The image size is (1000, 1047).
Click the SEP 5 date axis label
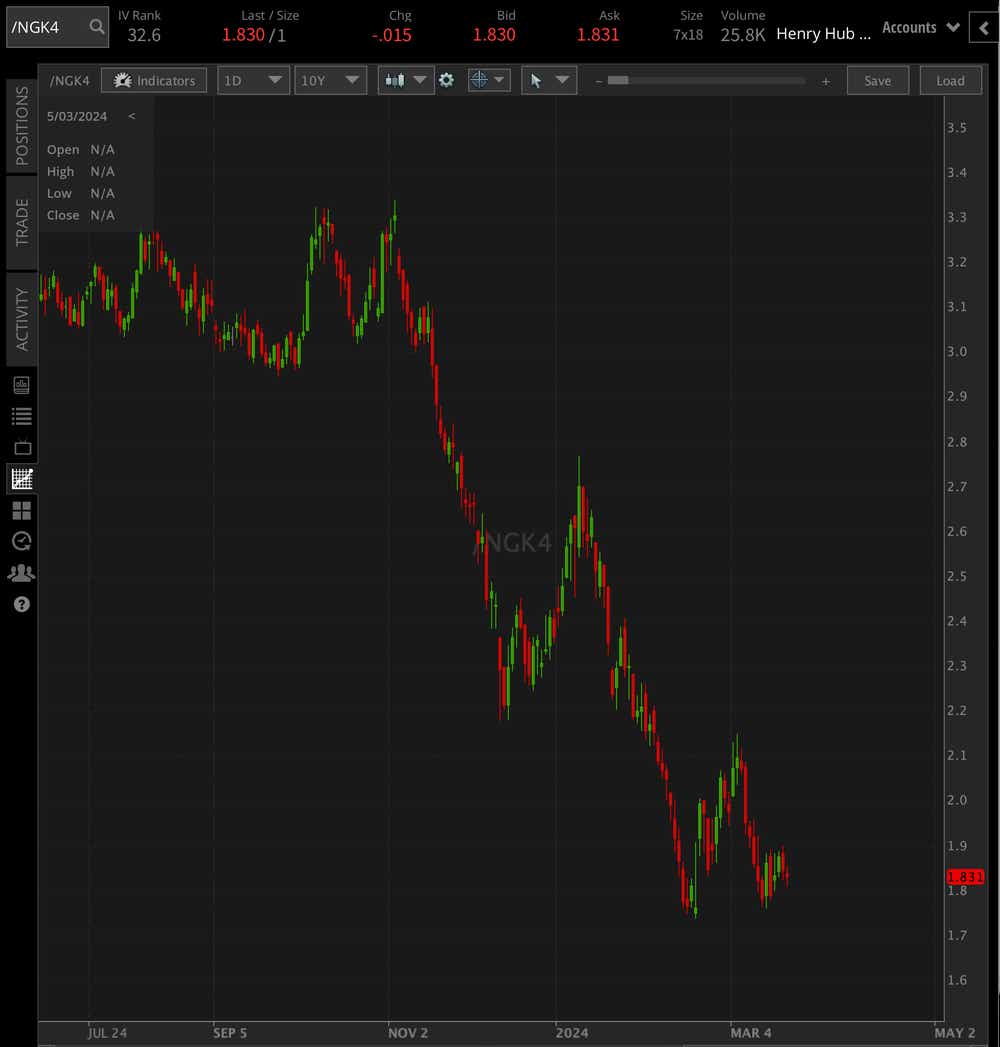[x=230, y=1033]
